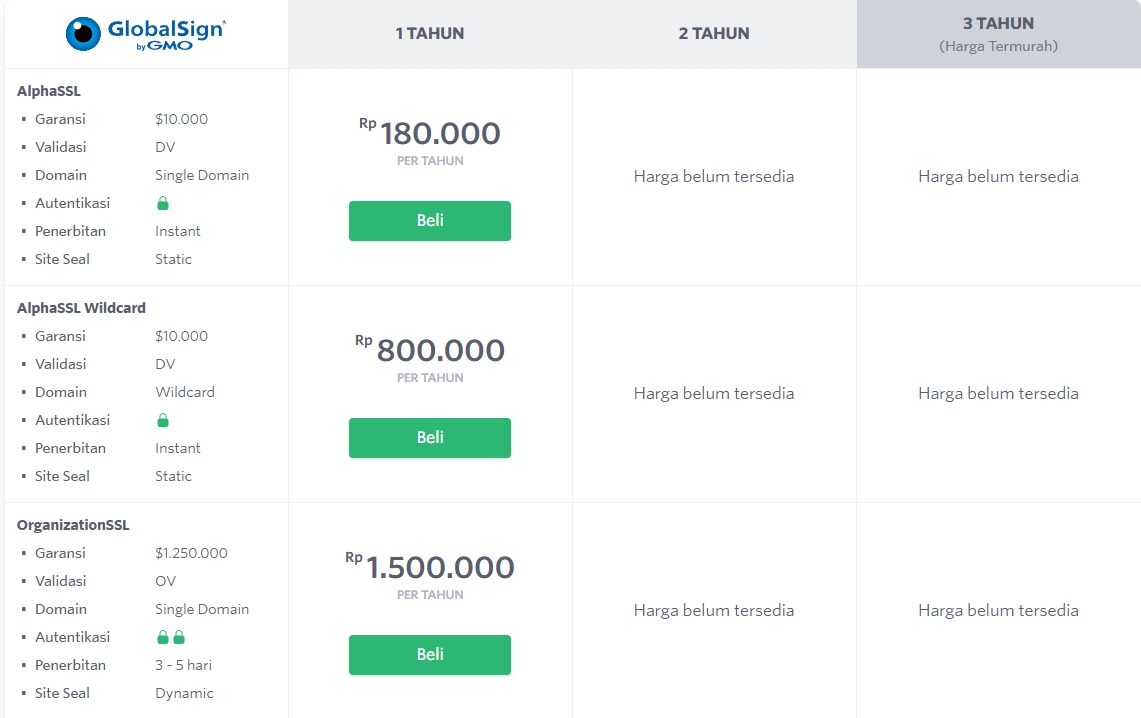
Task: Click Beli button for OrganizationSSL
Action: coord(430,655)
